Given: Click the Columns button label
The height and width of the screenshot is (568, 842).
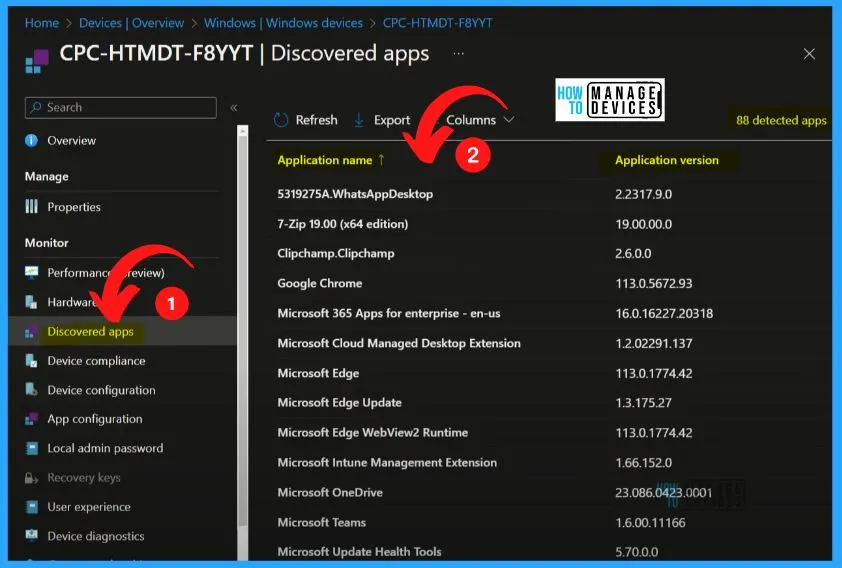Looking at the screenshot, I should pyautogui.click(x=471, y=120).
